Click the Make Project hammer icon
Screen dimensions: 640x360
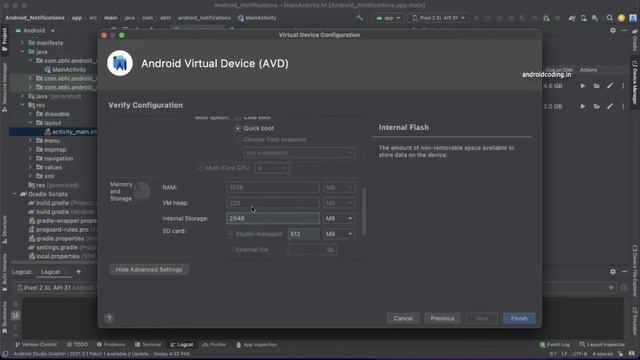360,18
